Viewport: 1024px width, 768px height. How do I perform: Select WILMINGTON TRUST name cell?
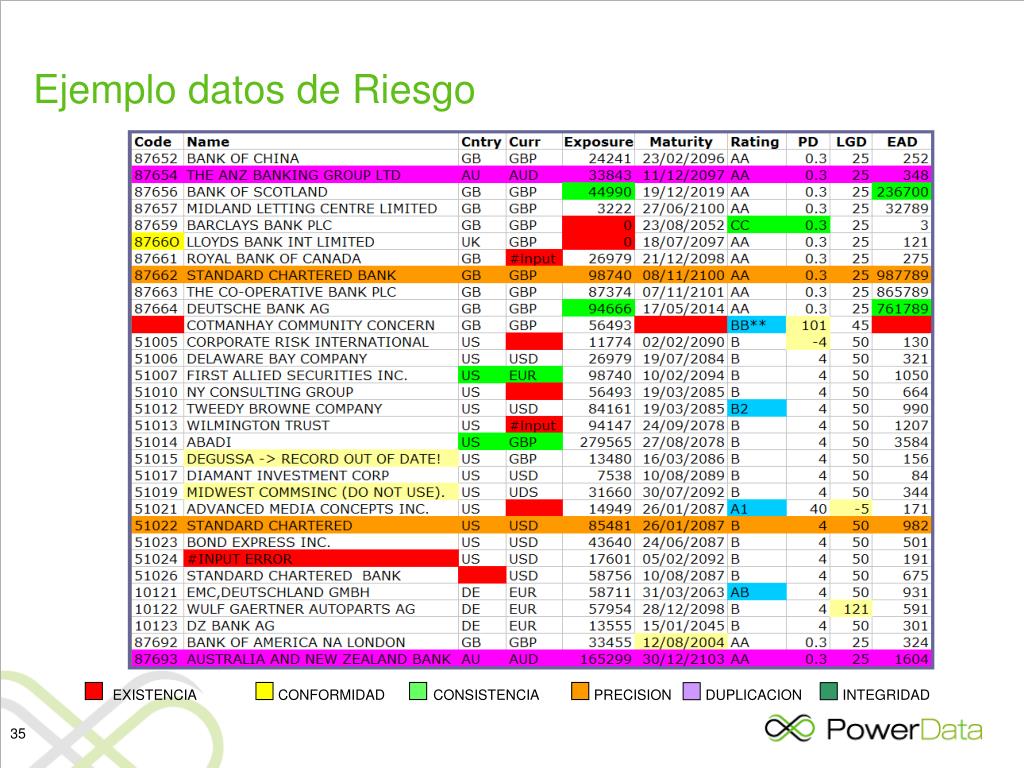pyautogui.click(x=321, y=425)
